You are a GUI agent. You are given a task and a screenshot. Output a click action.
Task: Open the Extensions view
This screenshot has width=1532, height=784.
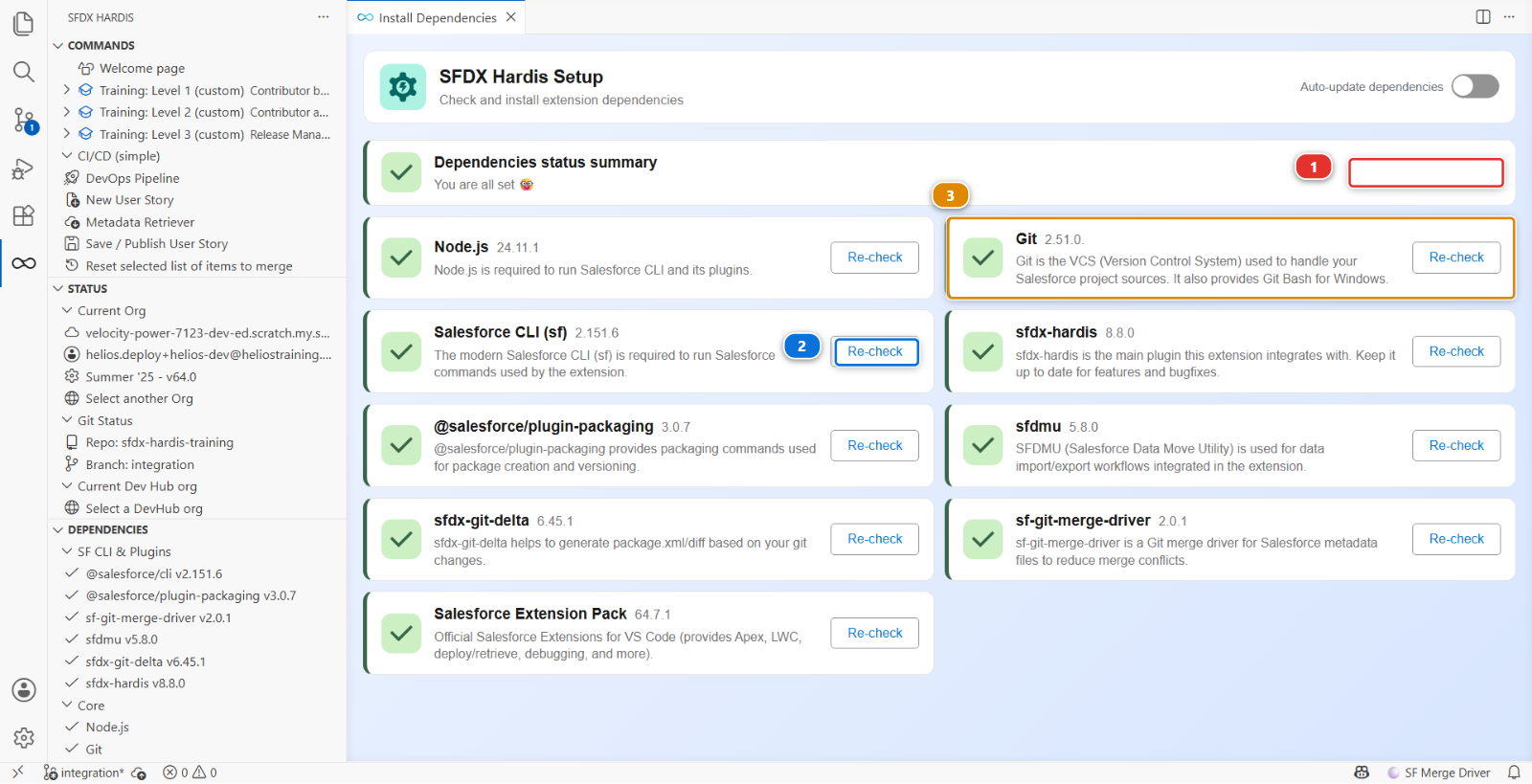[x=24, y=215]
